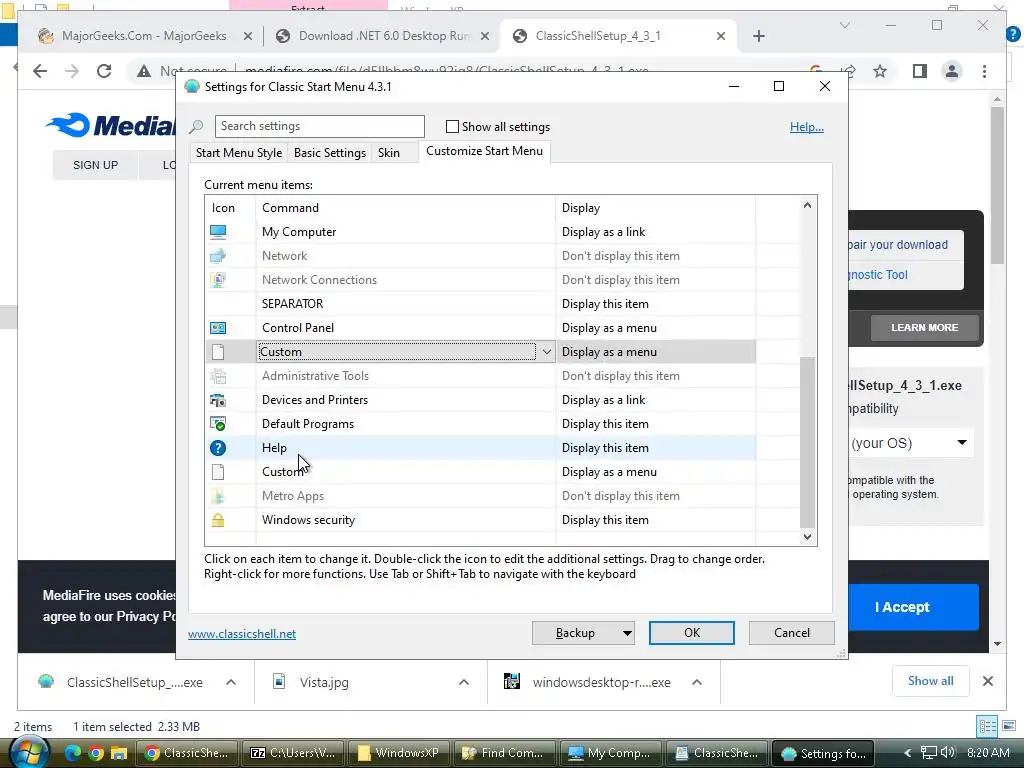Expand Vista.jpg download options chevron
Screen dimensions: 1024x768
[x=464, y=682]
